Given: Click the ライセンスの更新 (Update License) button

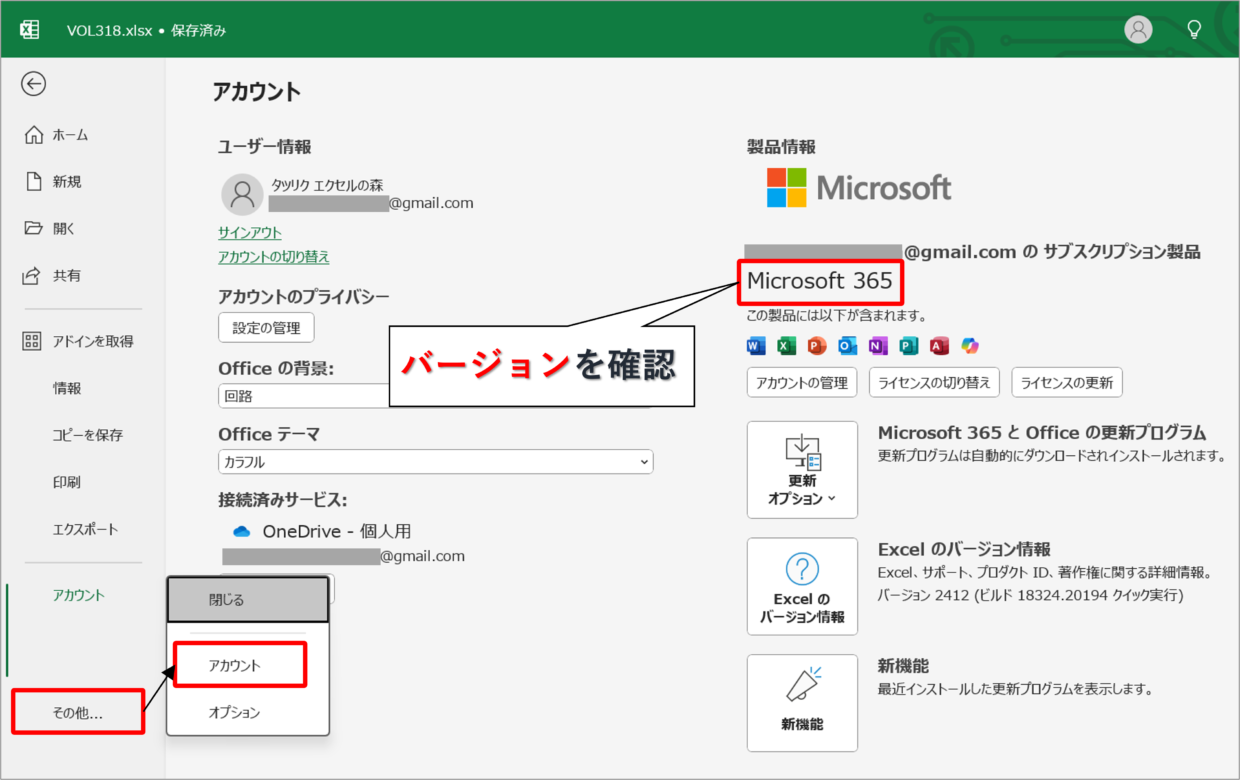Looking at the screenshot, I should pyautogui.click(x=1068, y=382).
